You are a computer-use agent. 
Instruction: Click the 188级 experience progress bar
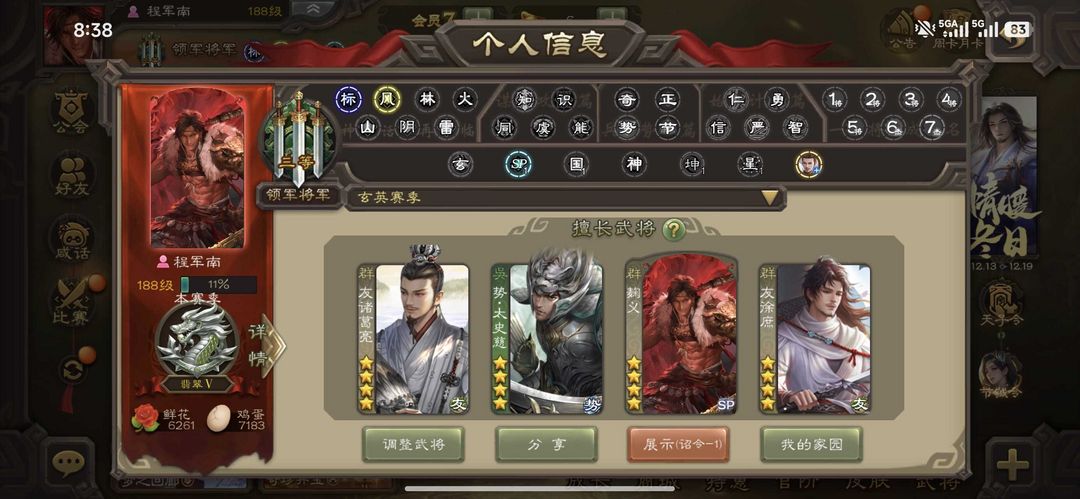click(x=218, y=285)
